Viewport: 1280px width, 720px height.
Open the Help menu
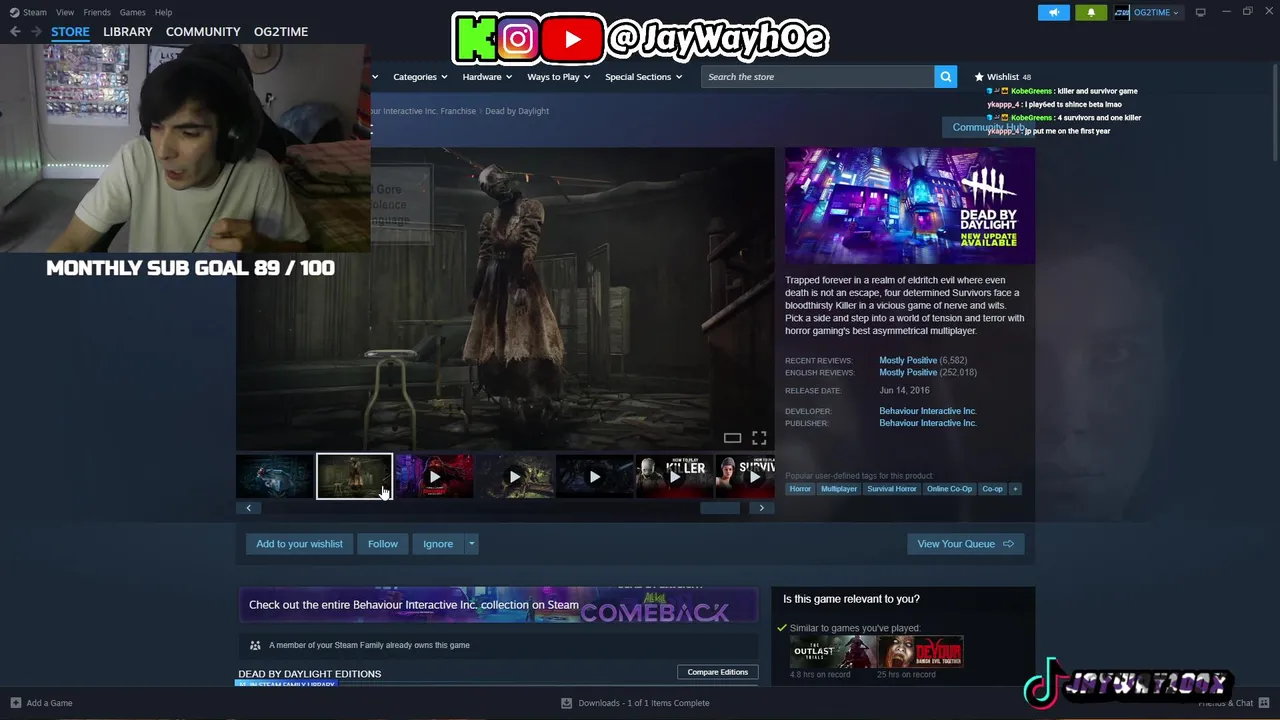click(163, 12)
